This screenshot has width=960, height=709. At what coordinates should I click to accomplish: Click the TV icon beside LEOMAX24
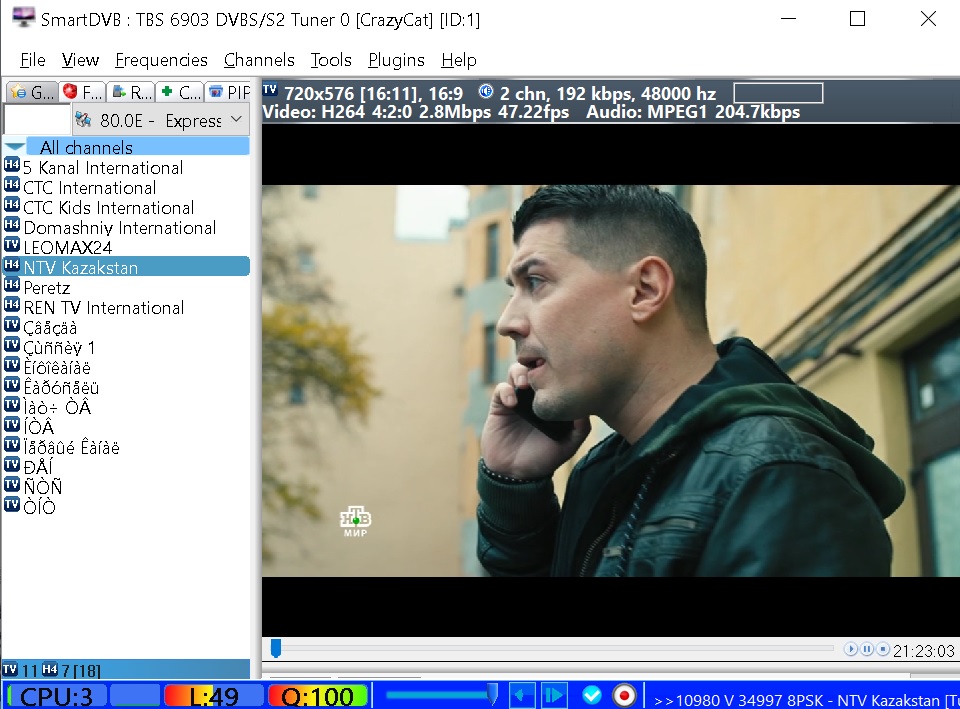[x=12, y=245]
